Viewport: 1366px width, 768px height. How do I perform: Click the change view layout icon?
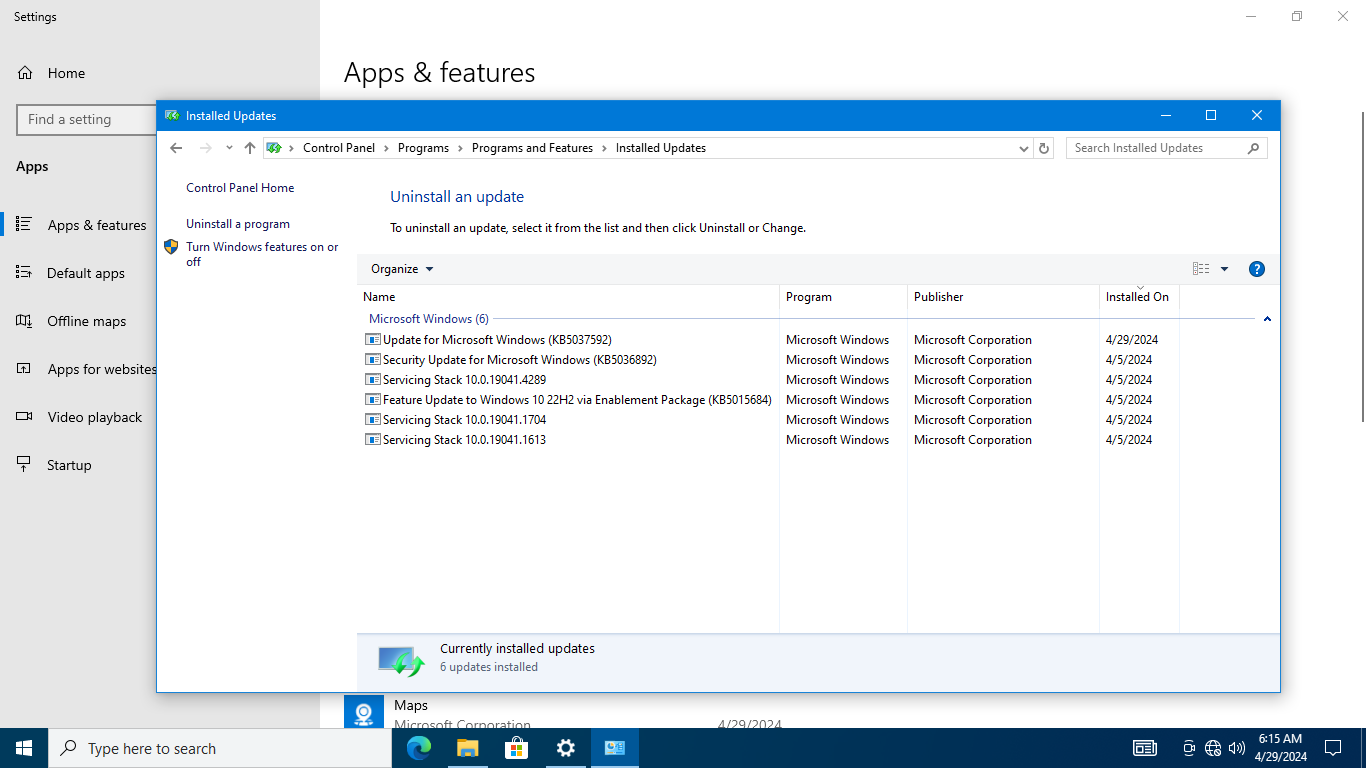tap(1201, 269)
